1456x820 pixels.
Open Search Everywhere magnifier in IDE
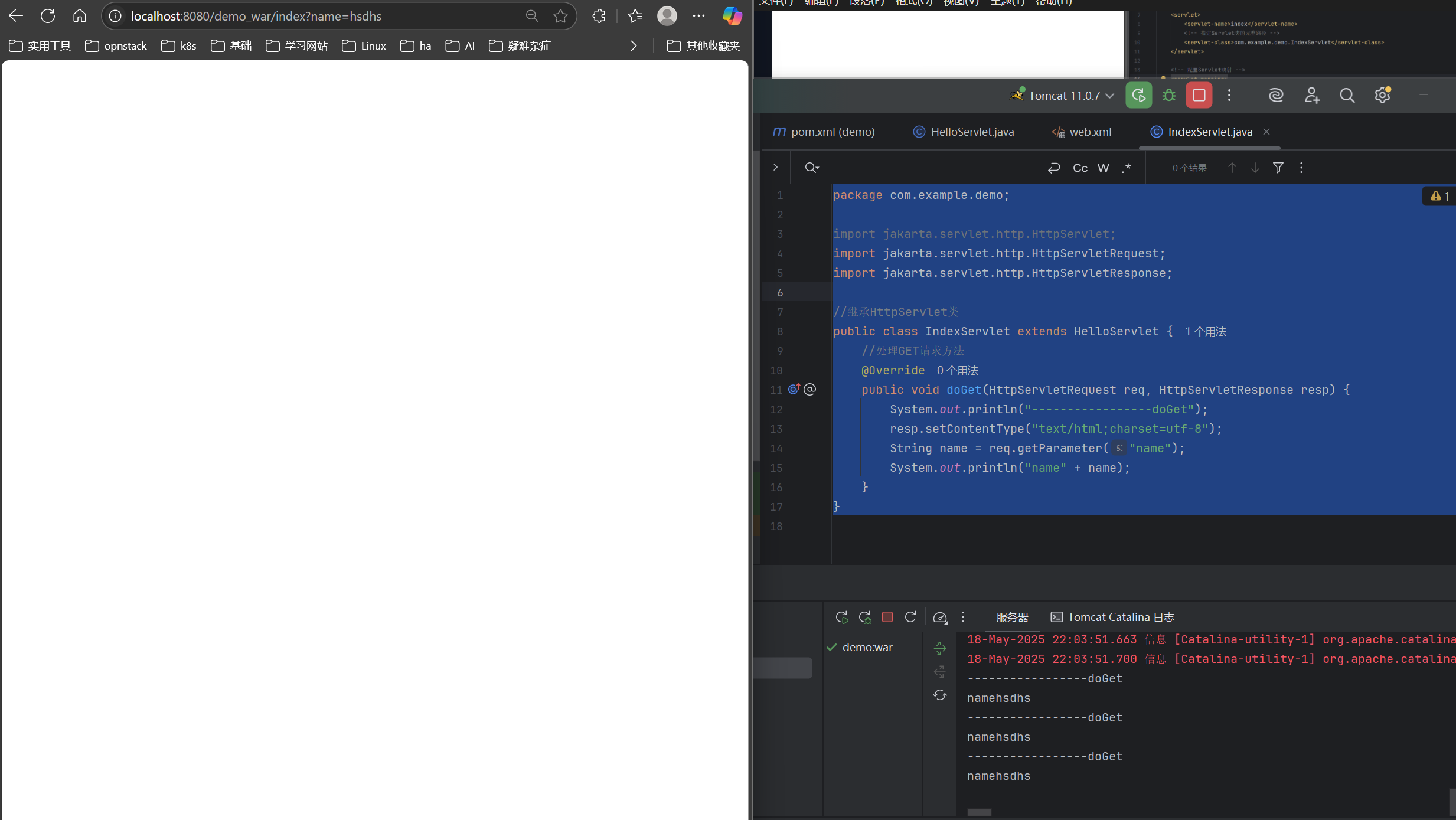click(1347, 95)
